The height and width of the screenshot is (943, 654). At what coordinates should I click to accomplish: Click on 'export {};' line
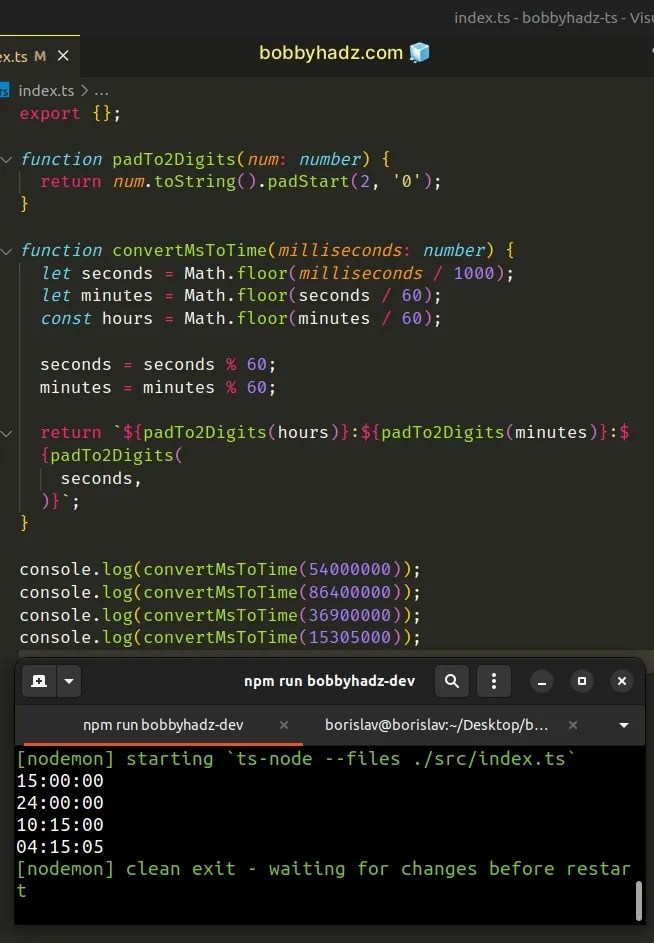click(70, 114)
